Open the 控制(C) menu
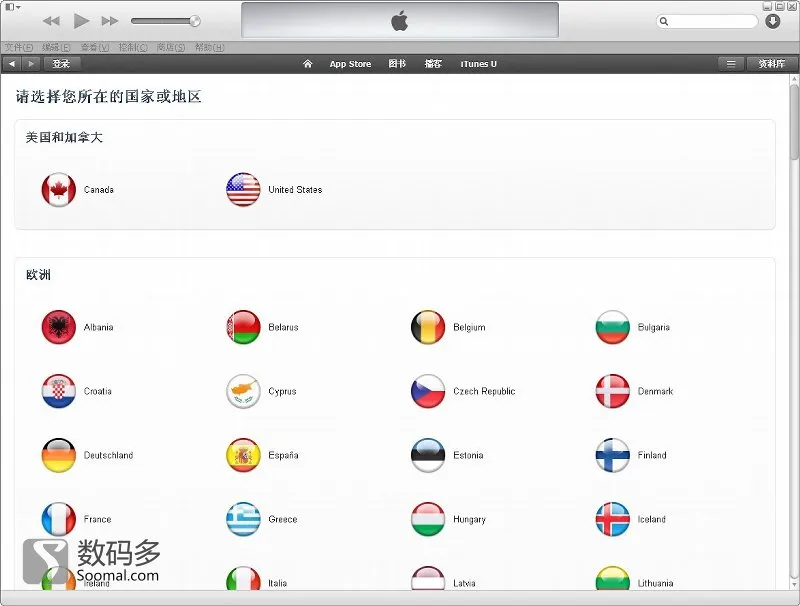The height and width of the screenshot is (606, 800). click(x=133, y=47)
